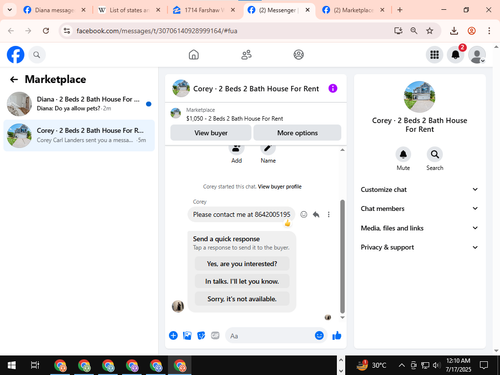Open the account profile avatar menu
Screen dimensions: 500x375
pyautogui.click(x=477, y=55)
